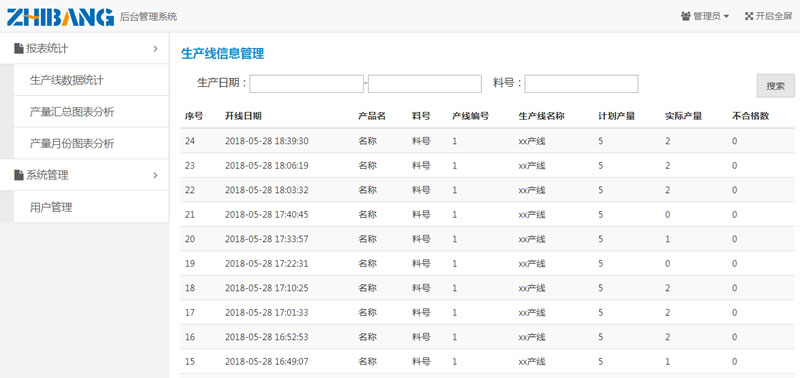
Task: Click the 实际产量 column header
Action: click(x=684, y=116)
